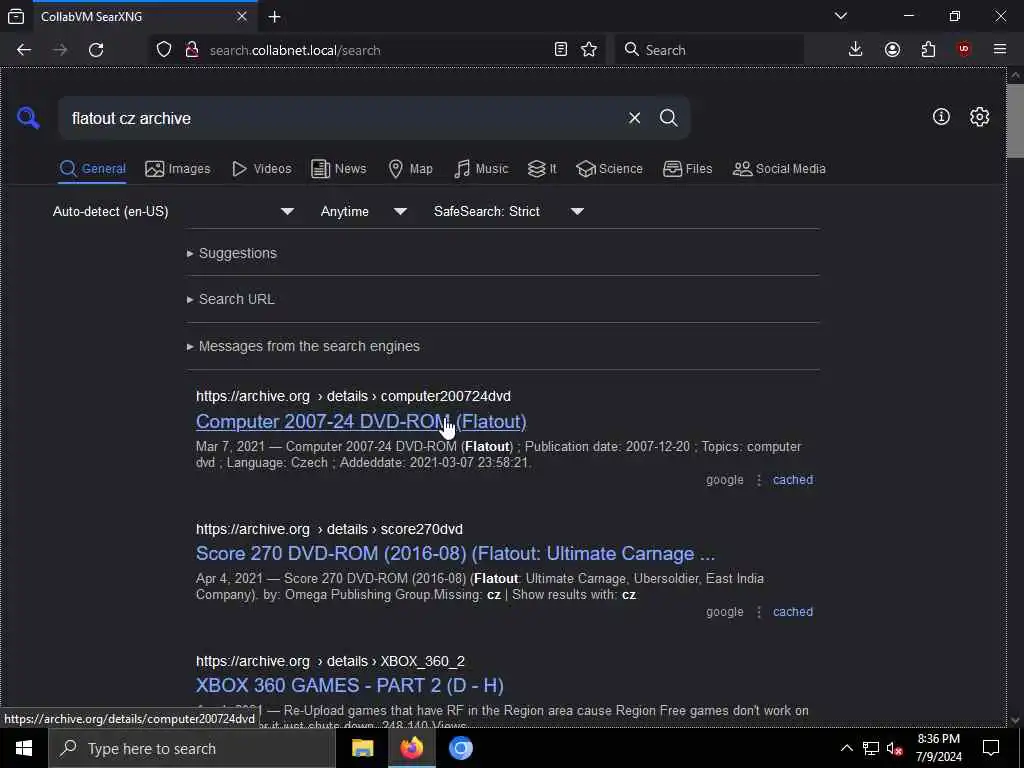Open the Firefox View icon in the tab bar
This screenshot has height=768, width=1024.
pyautogui.click(x=16, y=16)
